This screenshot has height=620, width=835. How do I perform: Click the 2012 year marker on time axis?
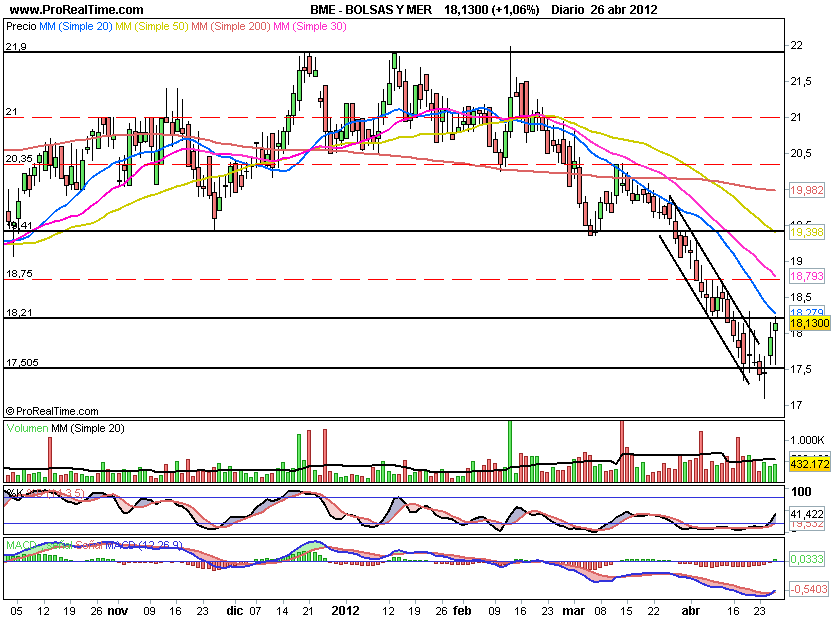coord(346,607)
